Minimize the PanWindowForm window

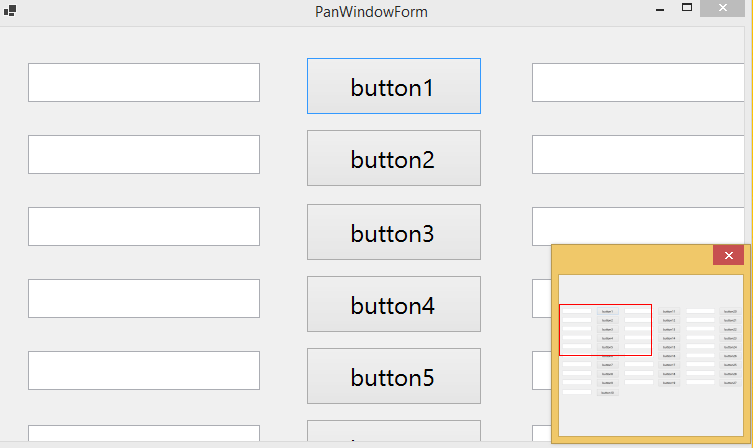(x=660, y=9)
